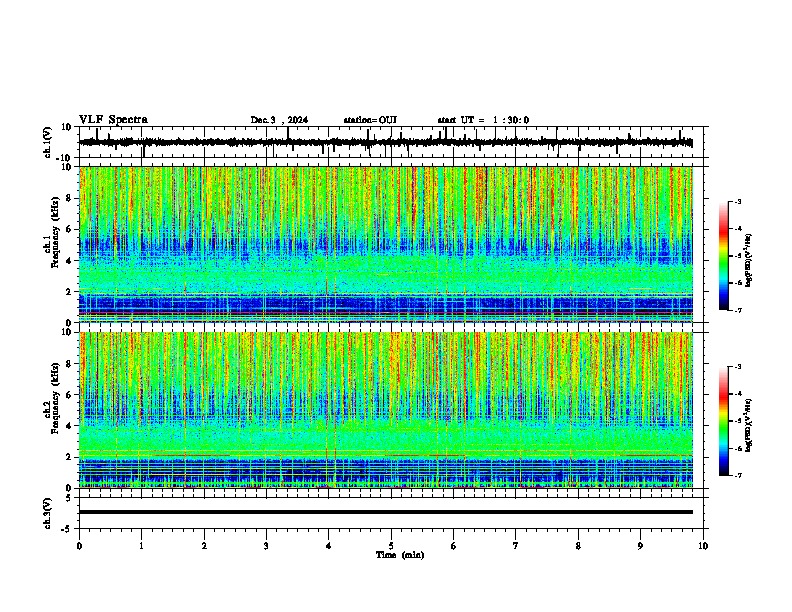Click inside the ch.1 spectrogram panel

coord(386,244)
